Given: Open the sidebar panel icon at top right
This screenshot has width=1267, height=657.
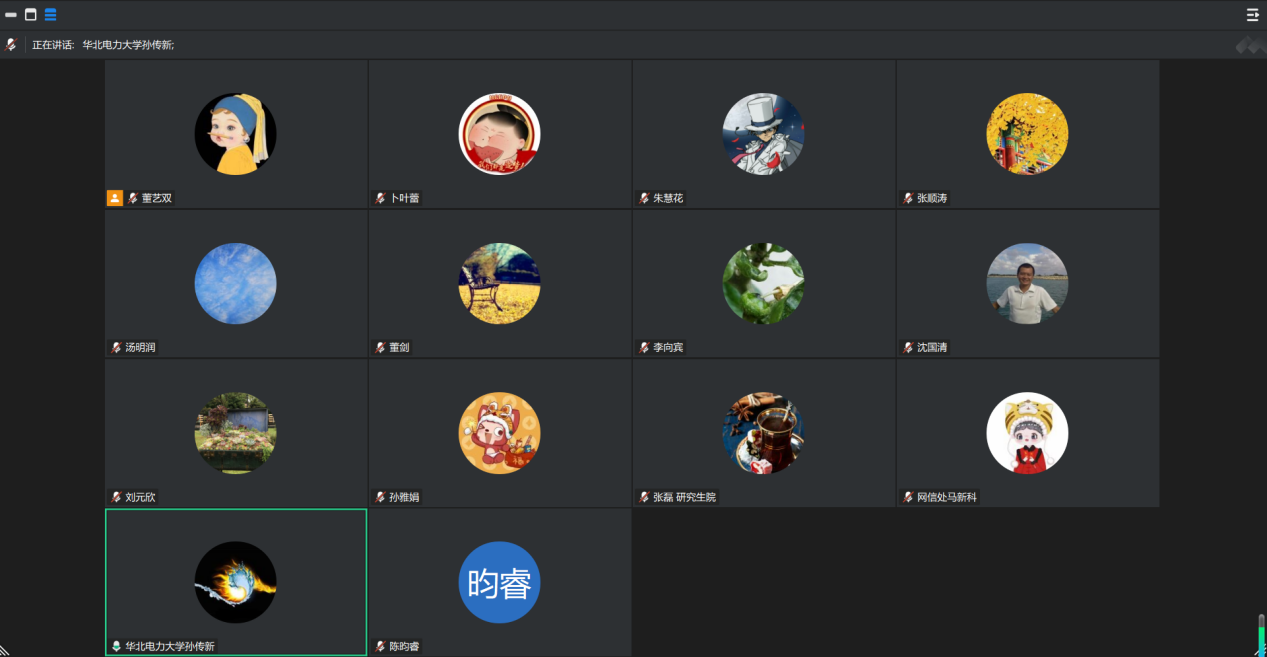Looking at the screenshot, I should click(1252, 15).
